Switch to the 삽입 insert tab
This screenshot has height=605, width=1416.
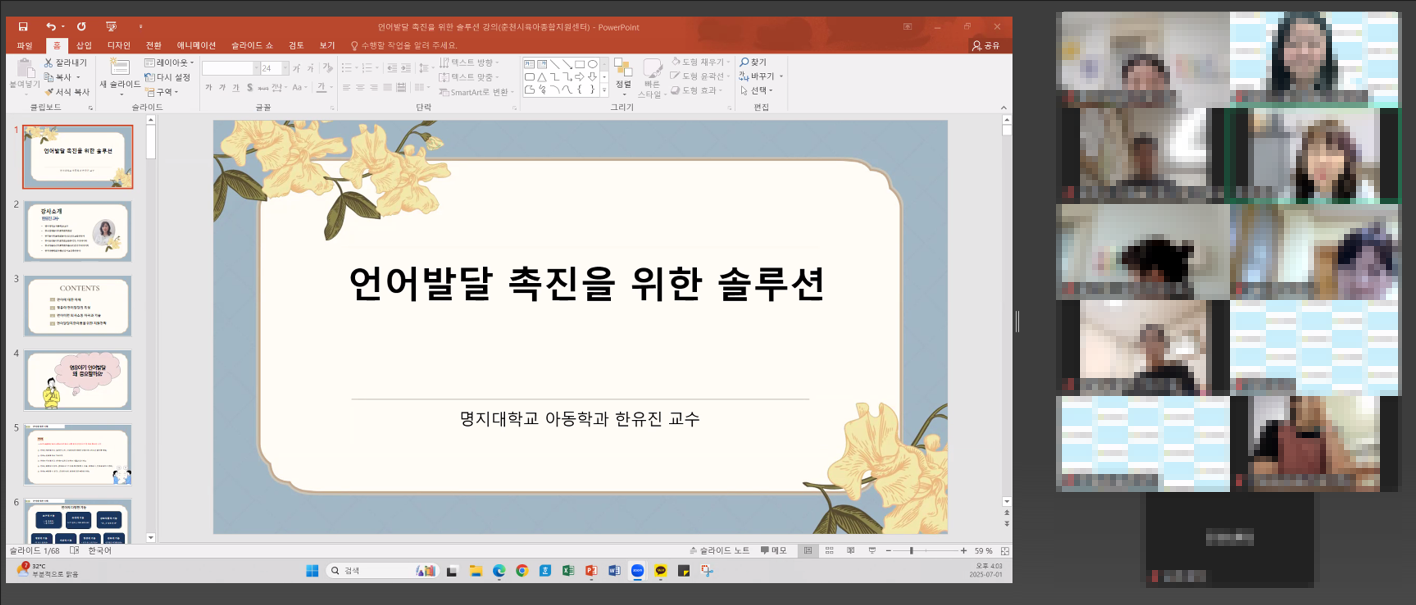[84, 45]
